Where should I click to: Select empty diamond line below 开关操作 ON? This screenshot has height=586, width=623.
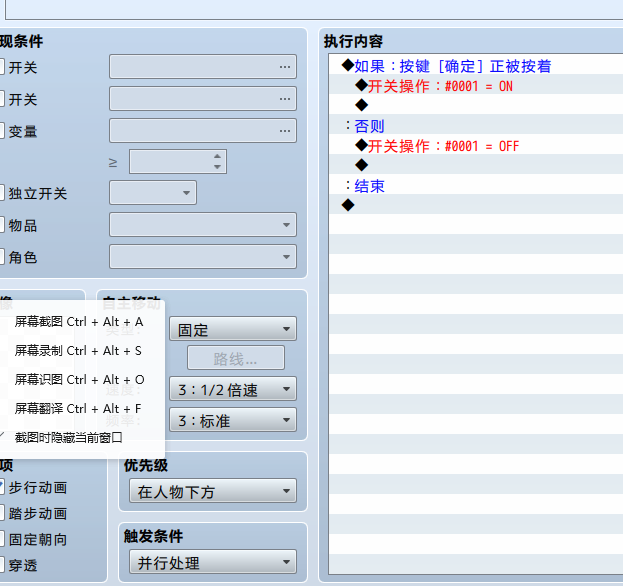[476, 105]
